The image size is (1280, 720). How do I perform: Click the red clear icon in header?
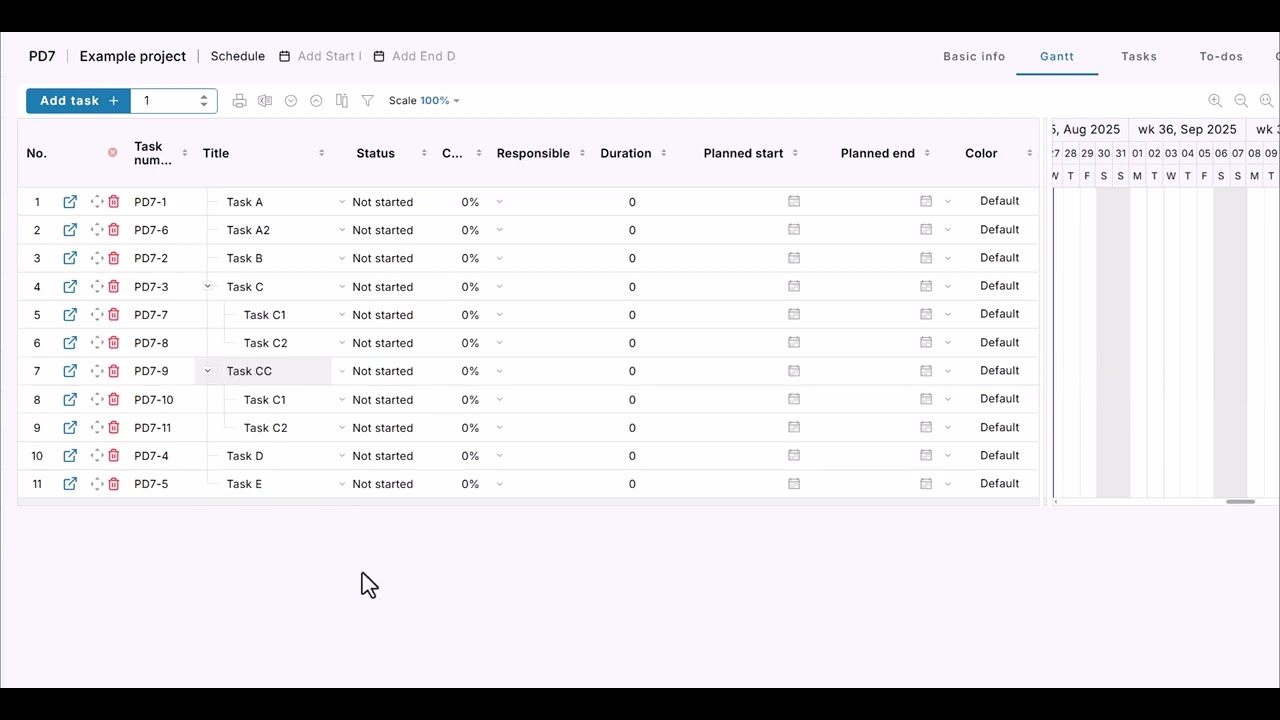click(112, 153)
